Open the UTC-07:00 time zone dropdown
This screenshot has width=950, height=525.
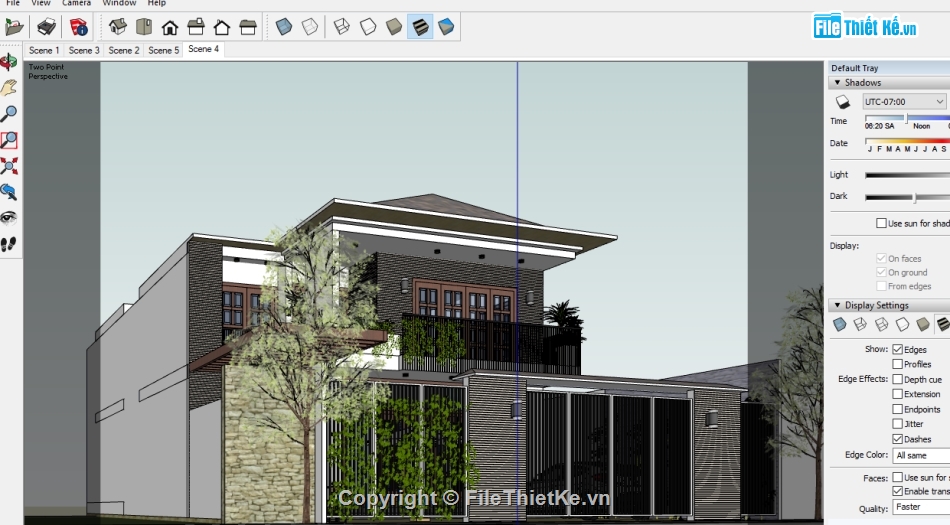(904, 102)
